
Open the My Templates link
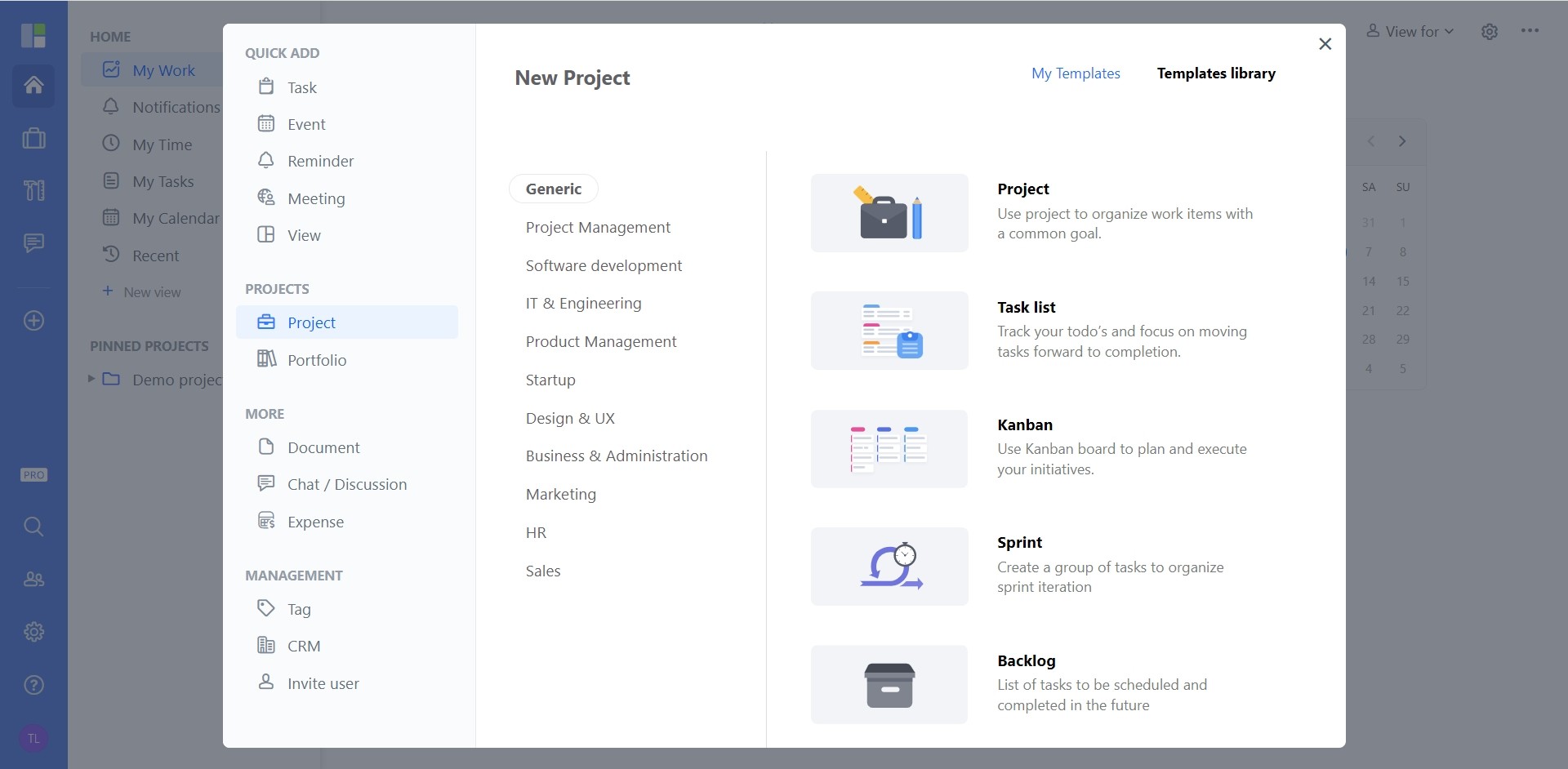pos(1076,73)
